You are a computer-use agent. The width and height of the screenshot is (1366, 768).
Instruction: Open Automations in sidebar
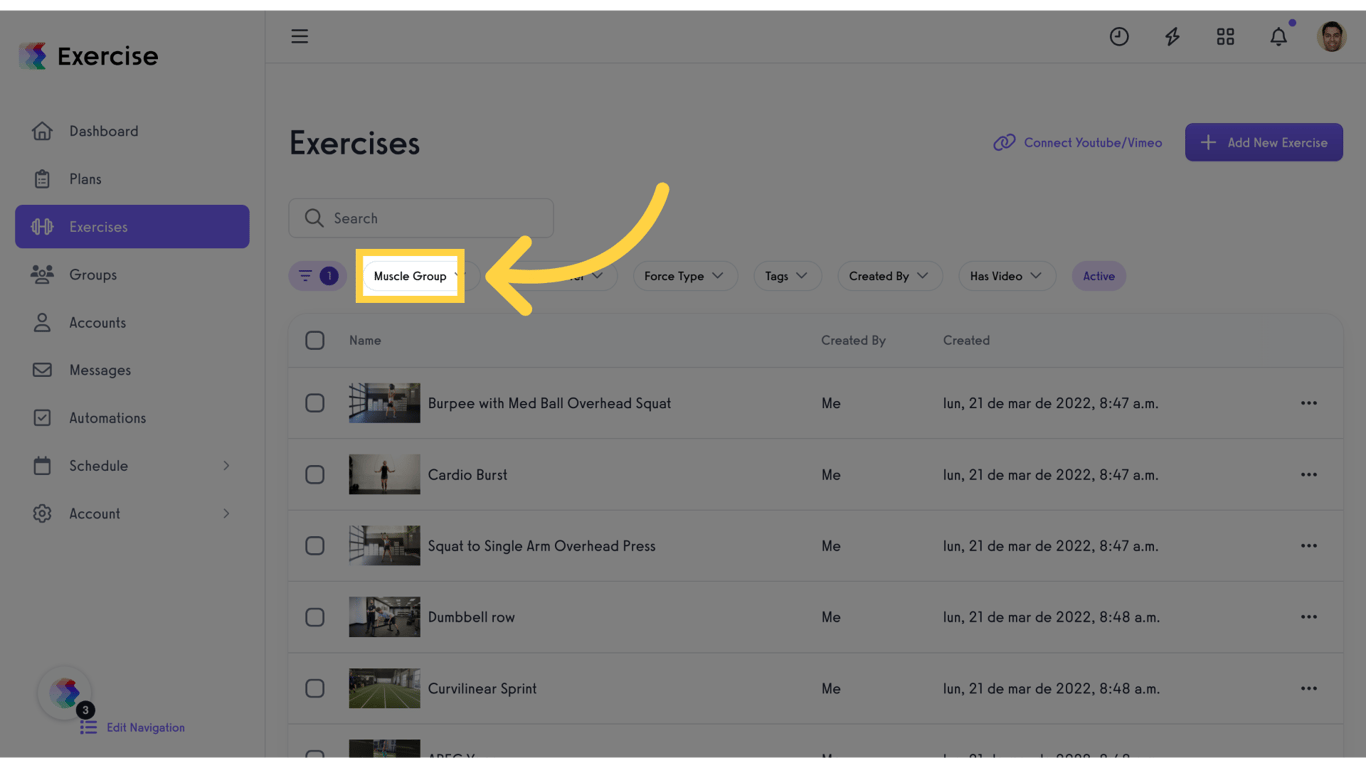coord(107,418)
